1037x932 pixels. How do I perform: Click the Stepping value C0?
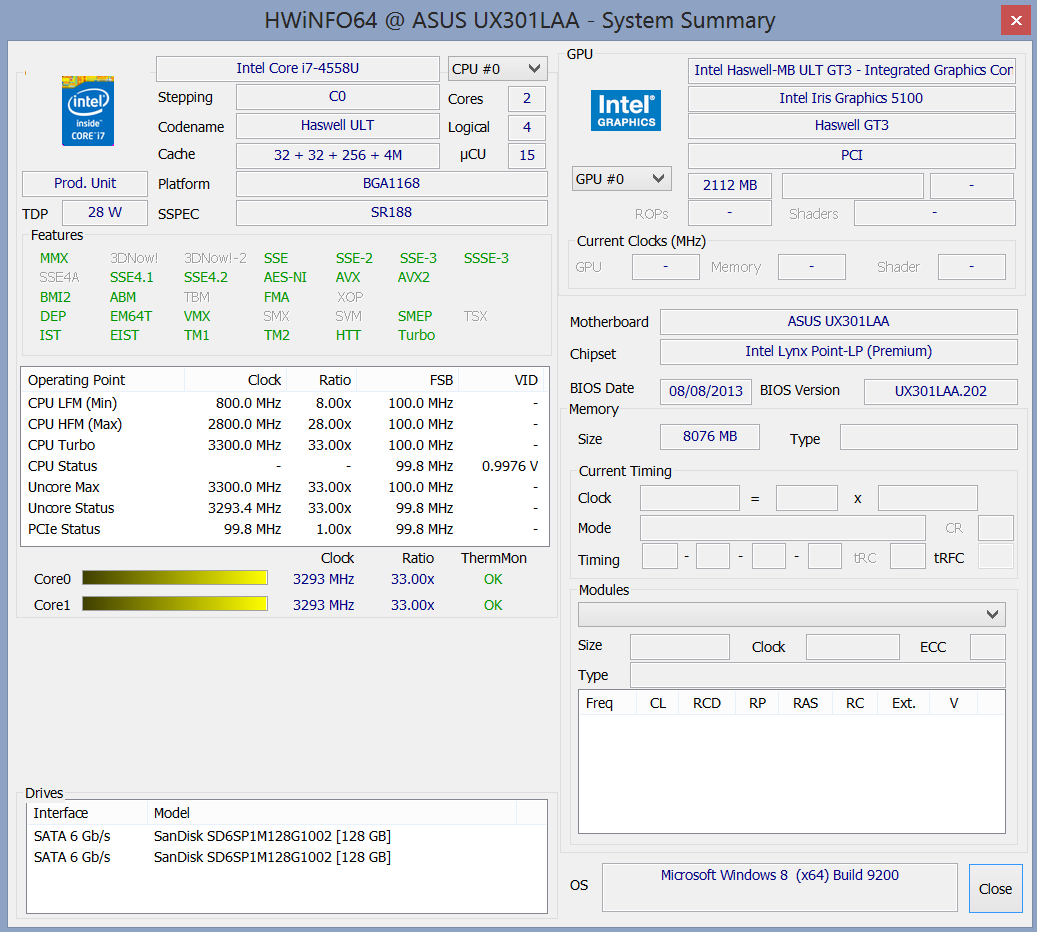coord(337,97)
